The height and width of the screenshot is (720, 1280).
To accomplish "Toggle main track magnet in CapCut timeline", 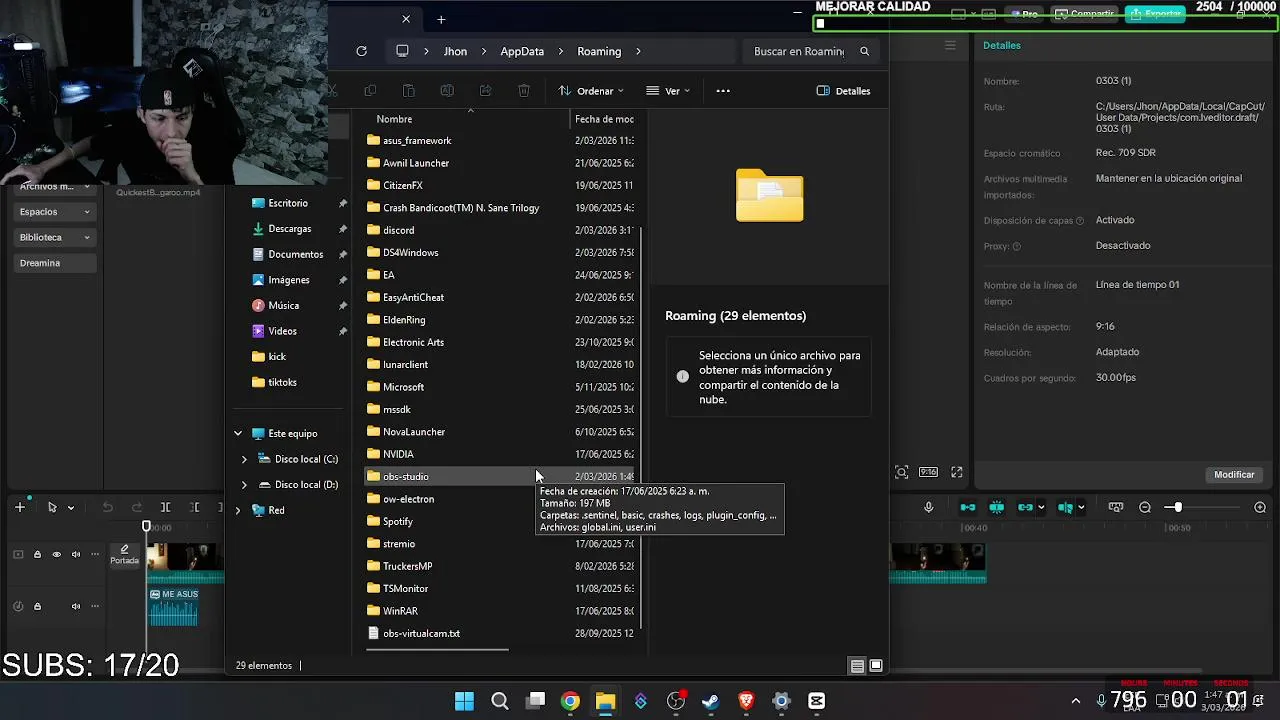I will pos(968,507).
